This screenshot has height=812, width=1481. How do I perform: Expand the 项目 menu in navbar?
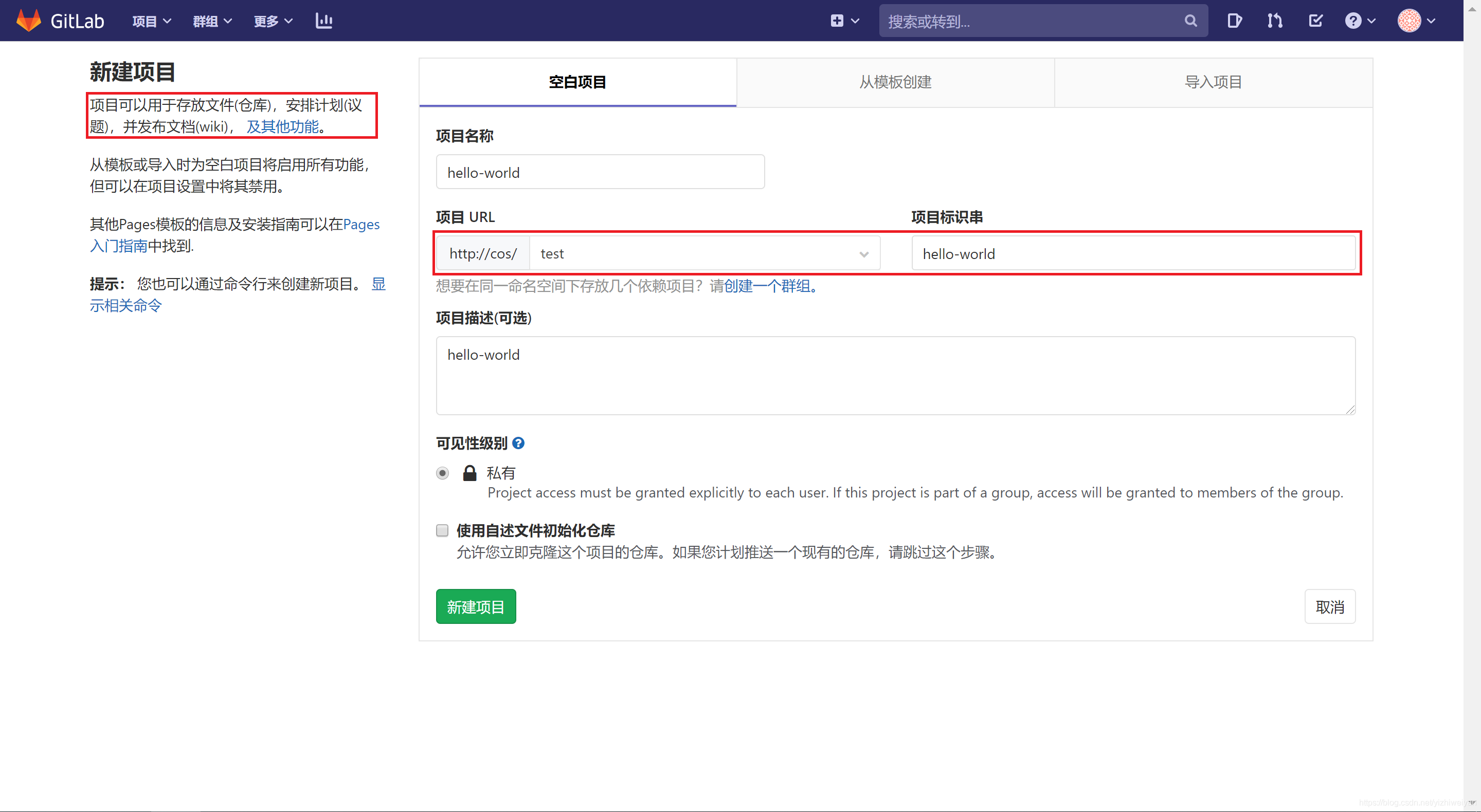(151, 21)
